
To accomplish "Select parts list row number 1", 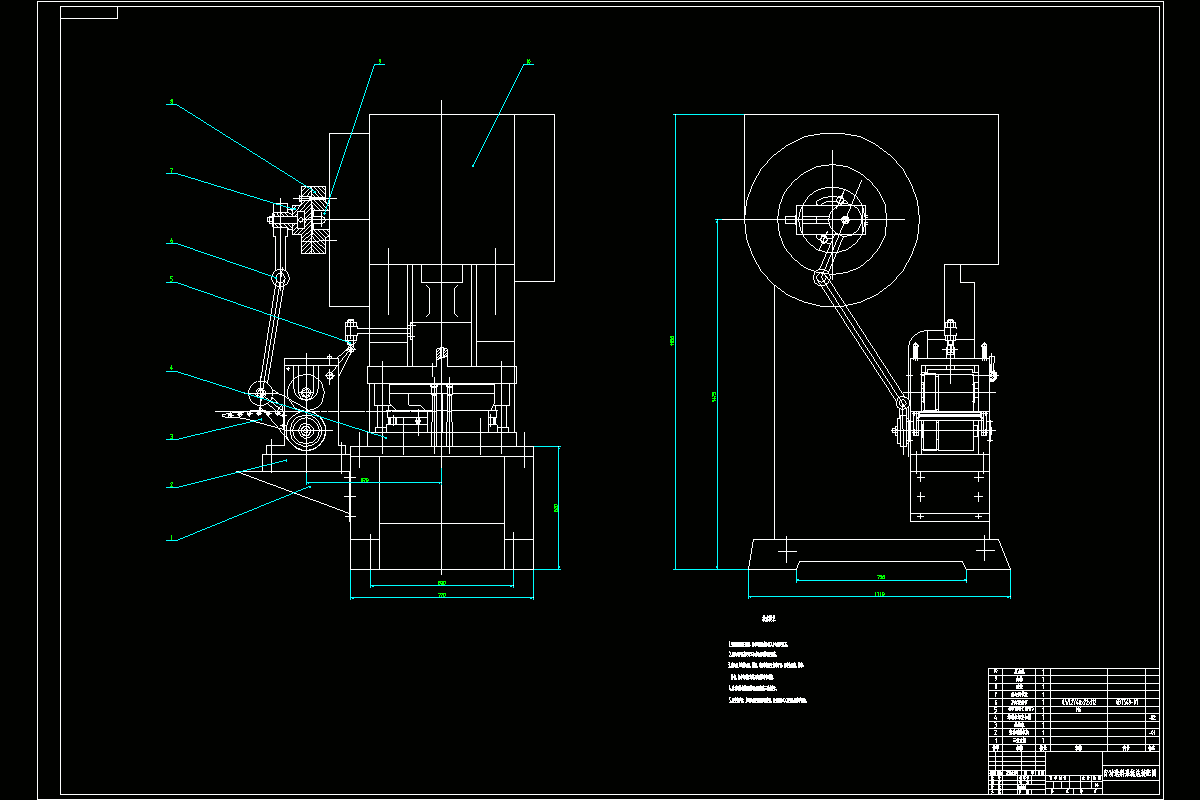I will tap(1074, 741).
